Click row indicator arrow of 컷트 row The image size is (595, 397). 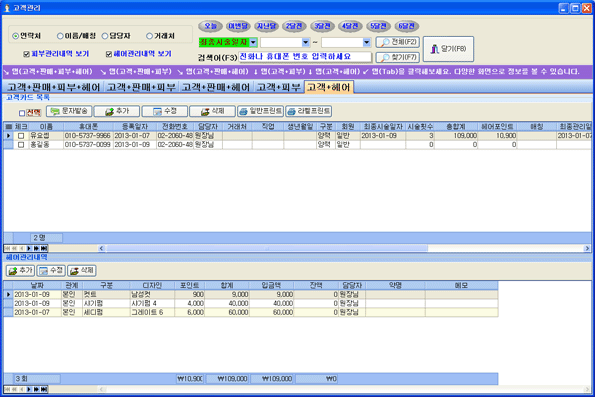point(8,294)
